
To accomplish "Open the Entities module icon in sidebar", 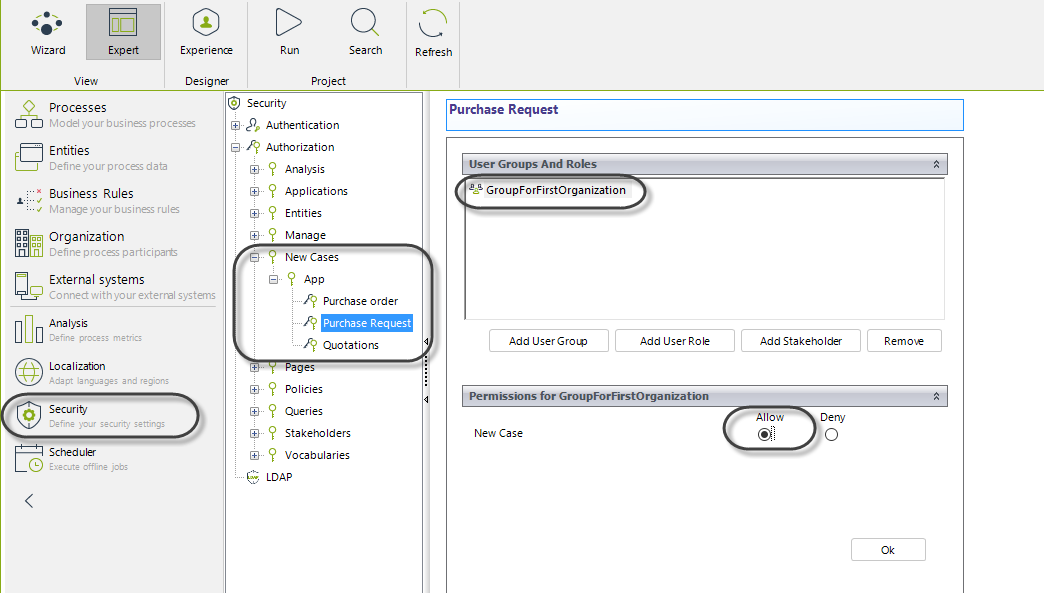I will [29, 158].
